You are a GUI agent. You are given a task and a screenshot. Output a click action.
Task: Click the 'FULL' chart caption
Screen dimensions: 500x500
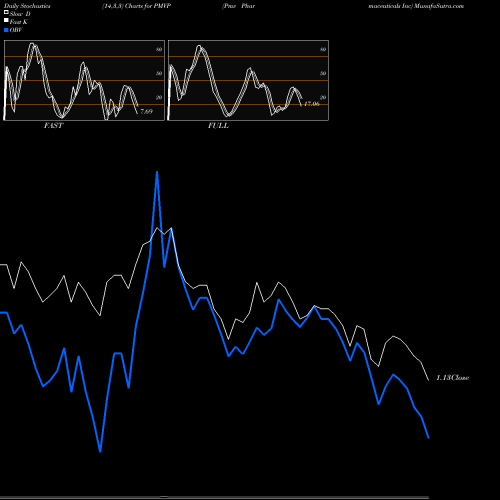coord(218,126)
